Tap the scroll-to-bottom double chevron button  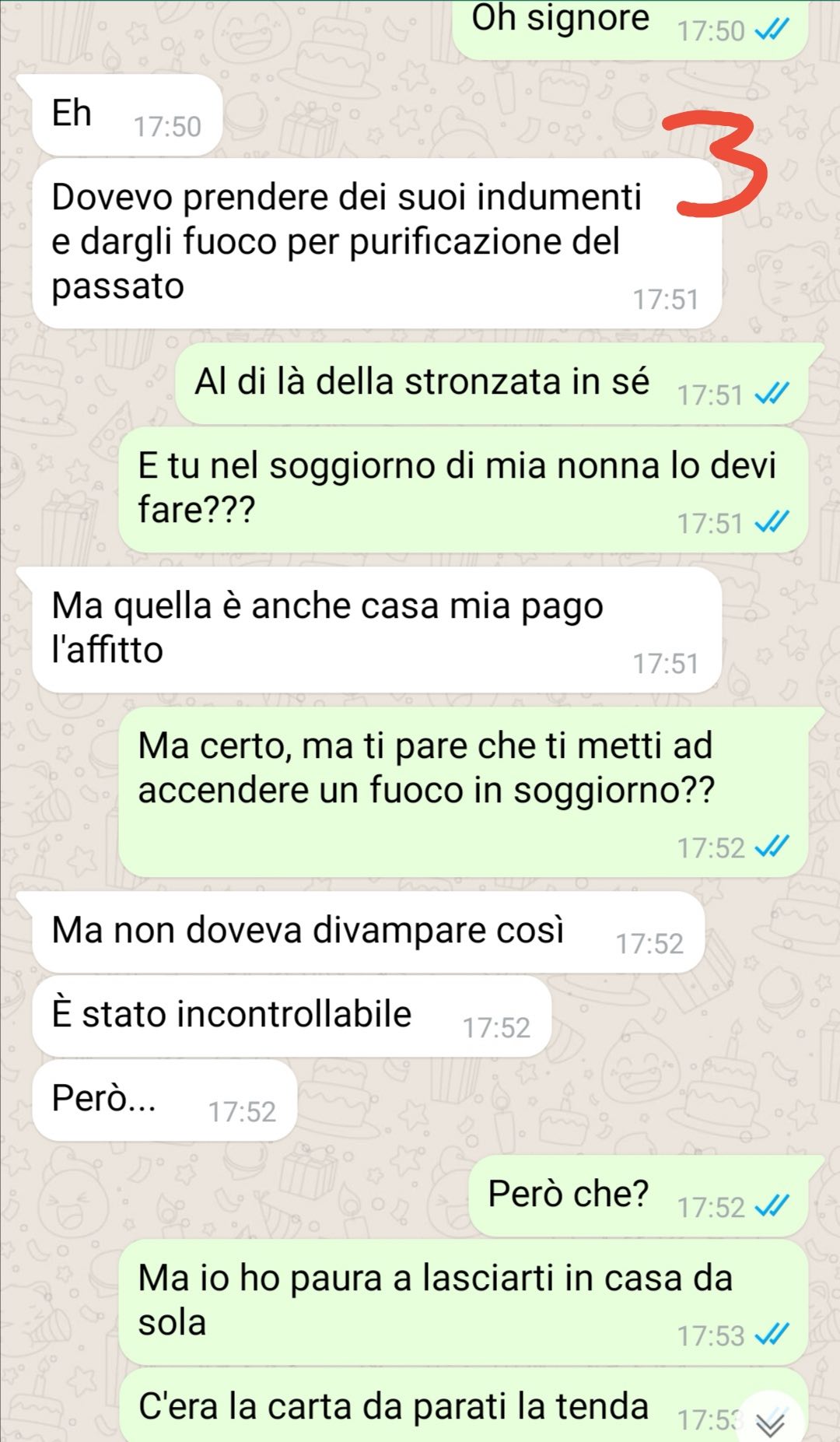(771, 1421)
